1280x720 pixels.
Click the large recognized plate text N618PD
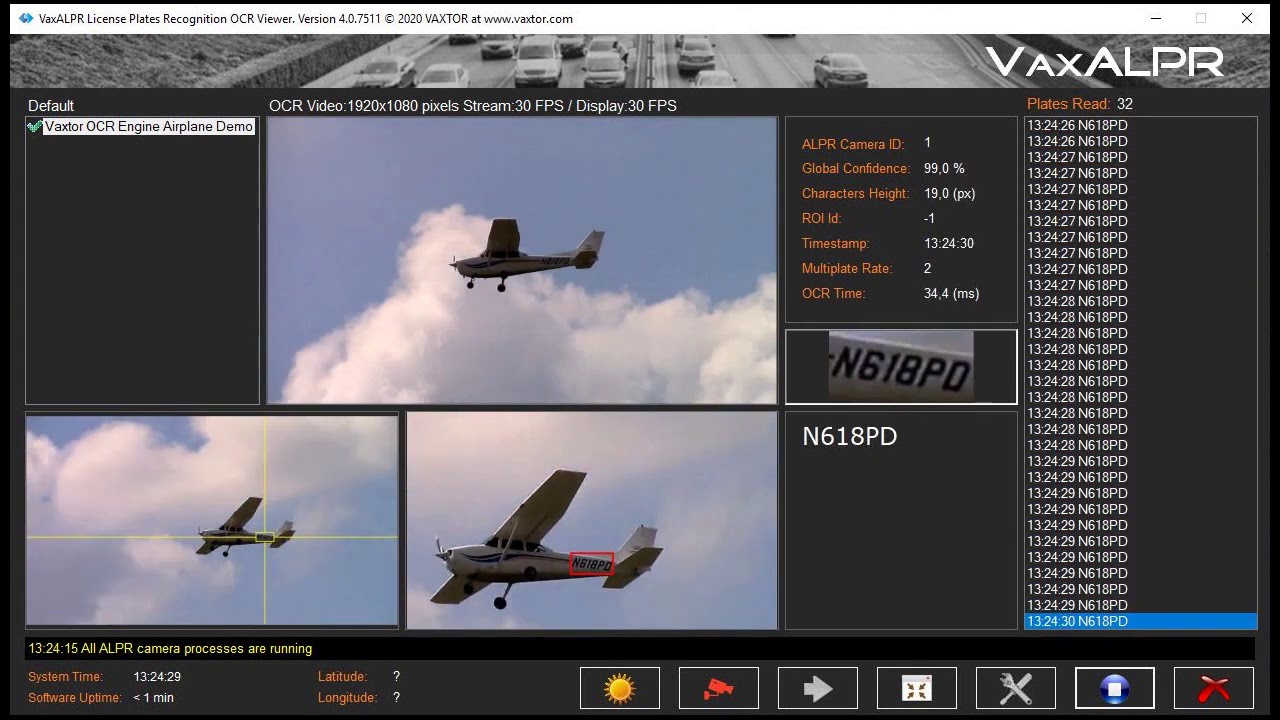[x=850, y=437]
